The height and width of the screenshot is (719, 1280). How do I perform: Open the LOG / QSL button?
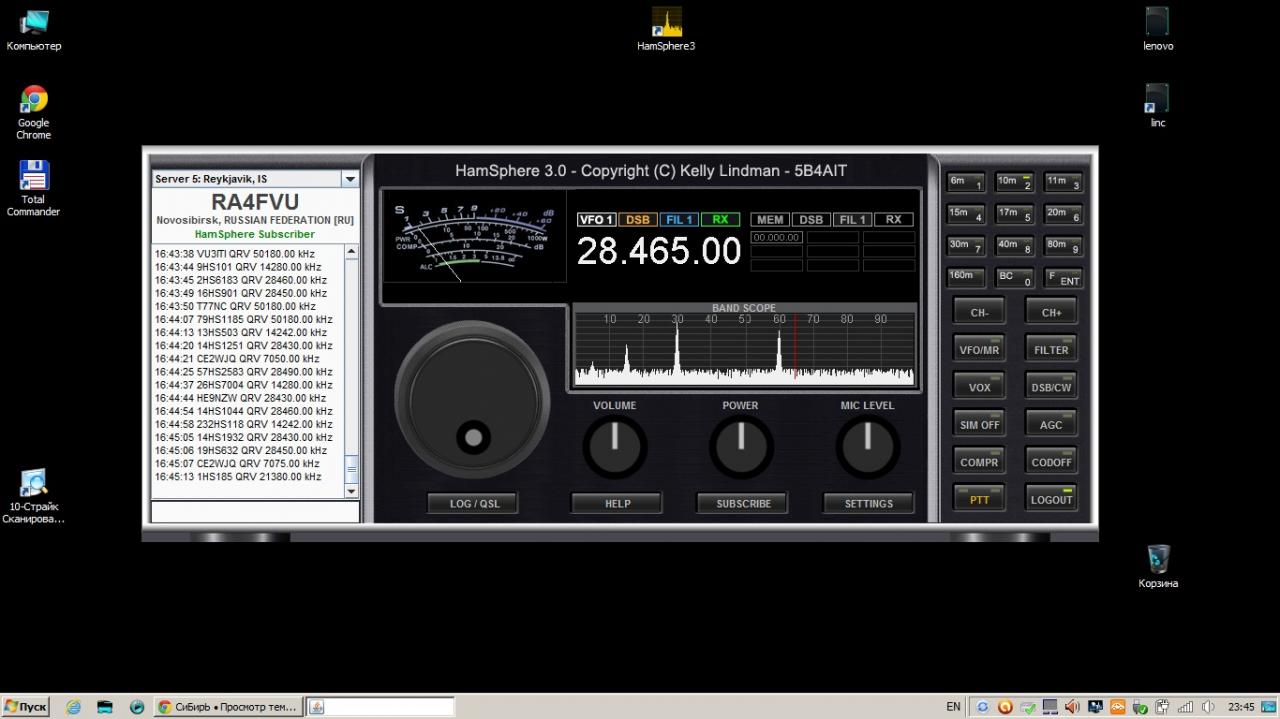click(474, 503)
